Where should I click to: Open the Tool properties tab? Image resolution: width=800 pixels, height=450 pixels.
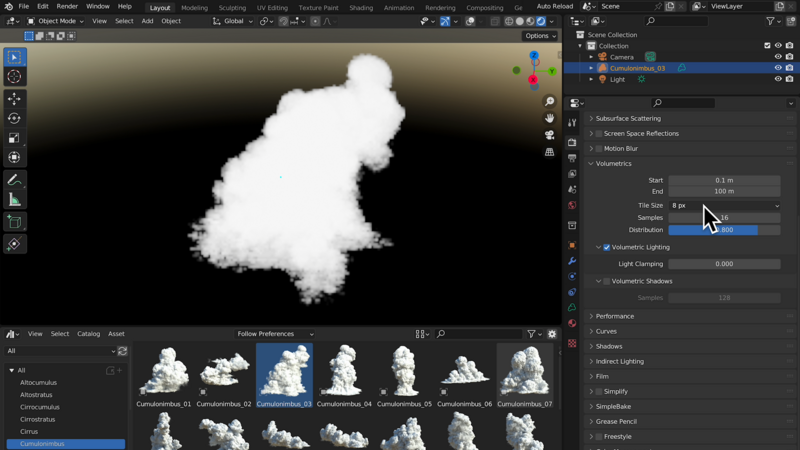572,122
